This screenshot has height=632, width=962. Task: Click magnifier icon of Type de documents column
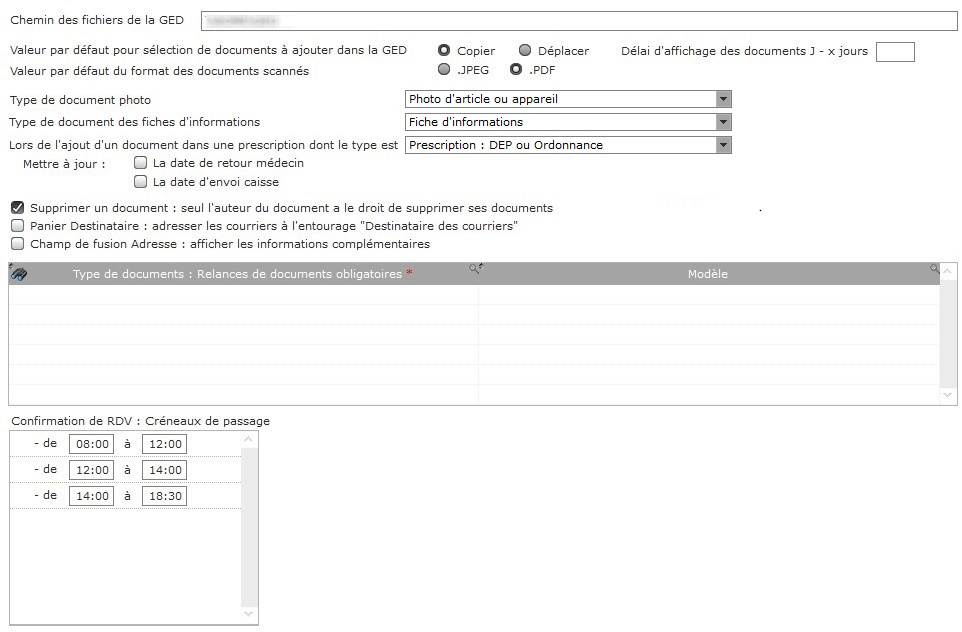click(475, 268)
